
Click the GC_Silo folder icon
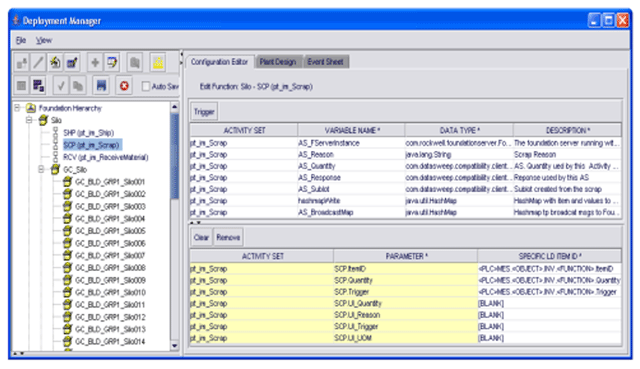[55, 169]
